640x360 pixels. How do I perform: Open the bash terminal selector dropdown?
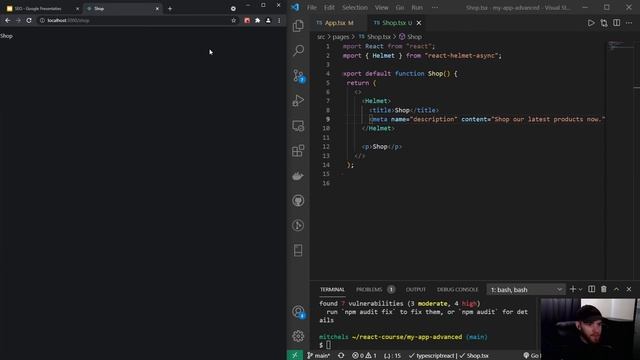click(x=526, y=289)
